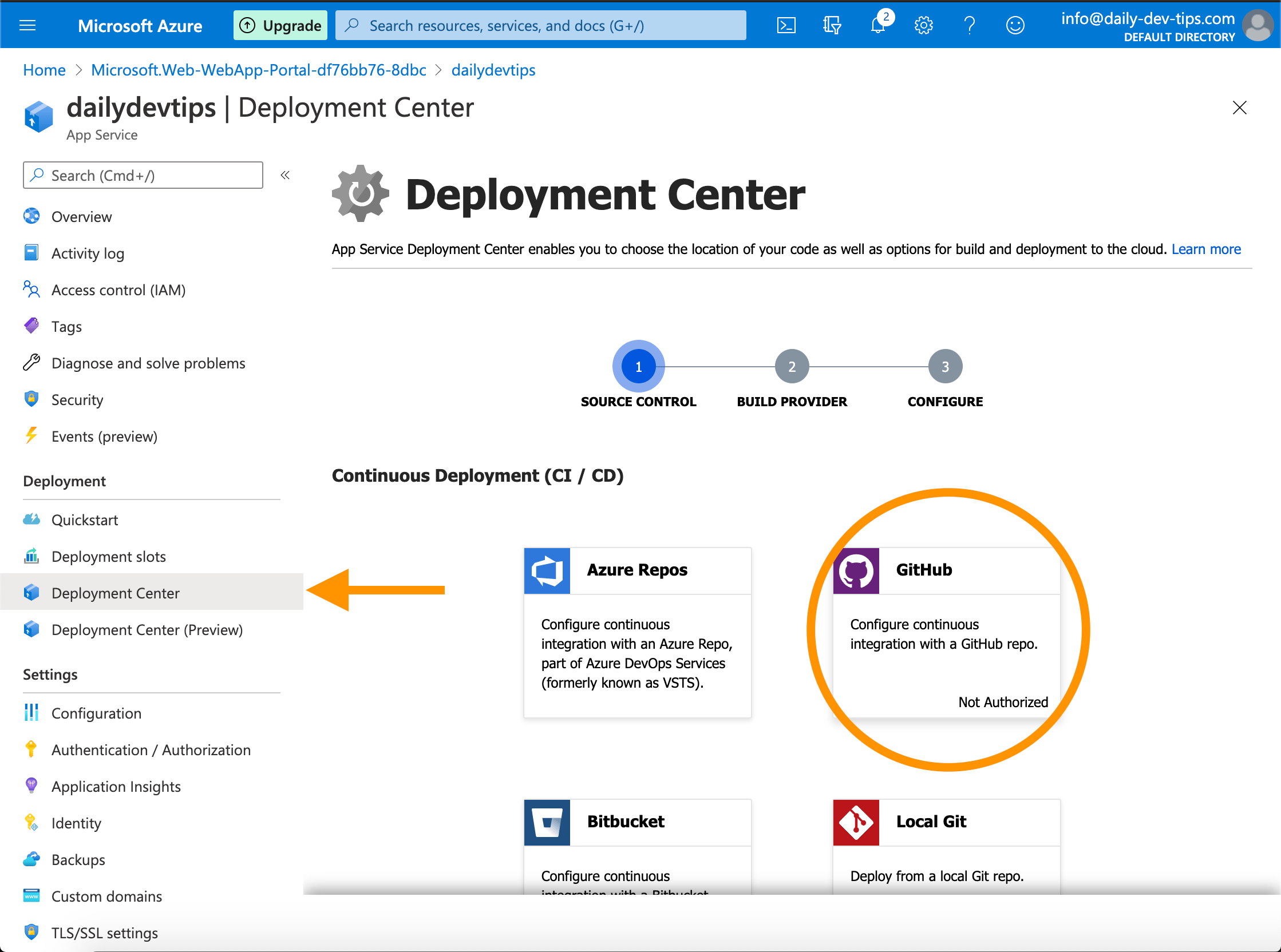Screen dimensions: 1281x952
Task: Open the directory and subscription filter icon
Action: click(831, 25)
